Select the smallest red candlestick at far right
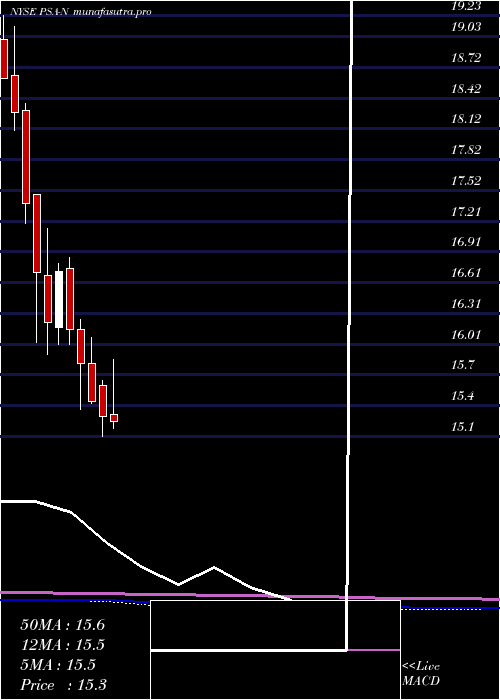This screenshot has height=700, width=500. 114,418
